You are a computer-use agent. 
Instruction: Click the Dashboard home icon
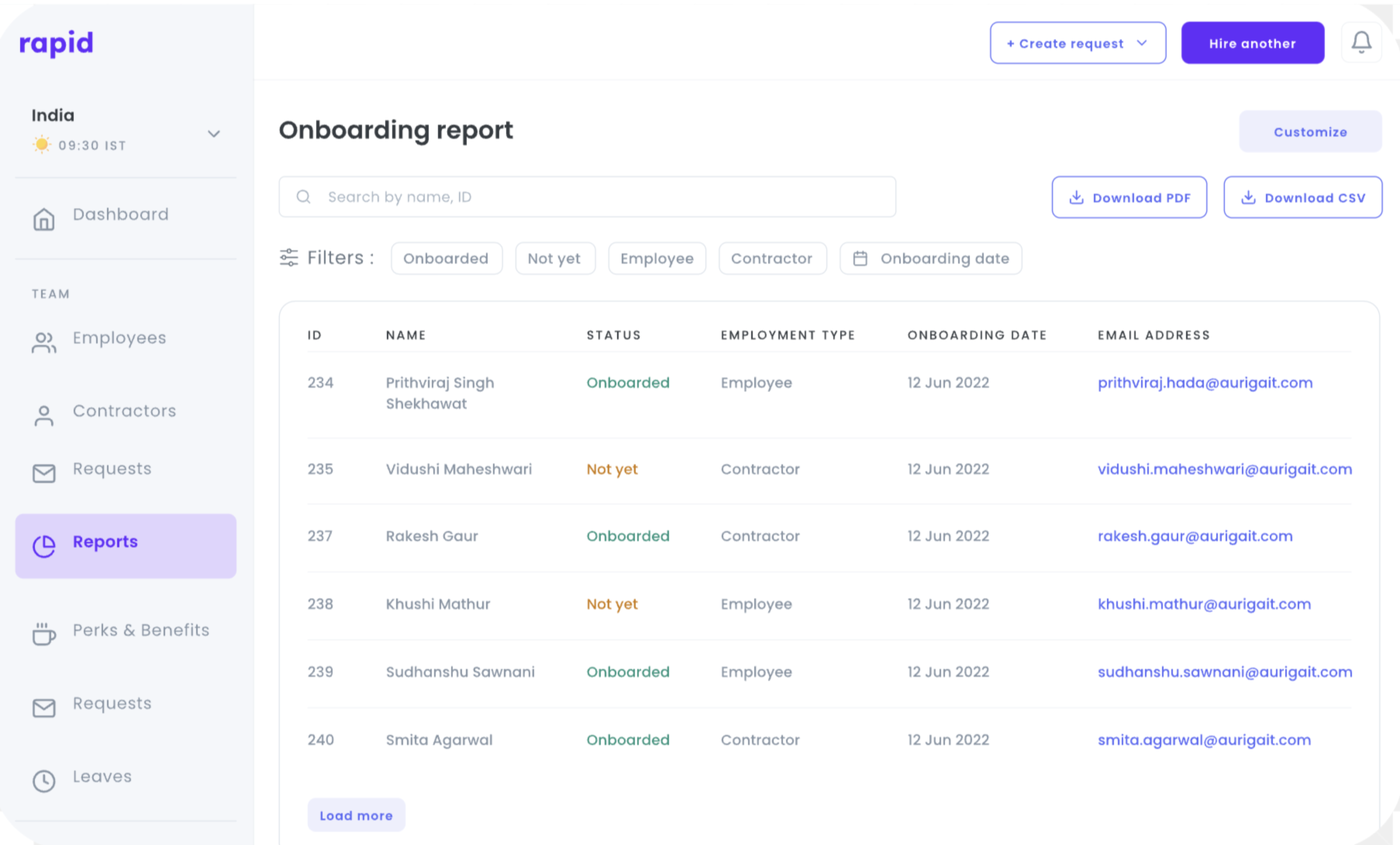(x=44, y=219)
